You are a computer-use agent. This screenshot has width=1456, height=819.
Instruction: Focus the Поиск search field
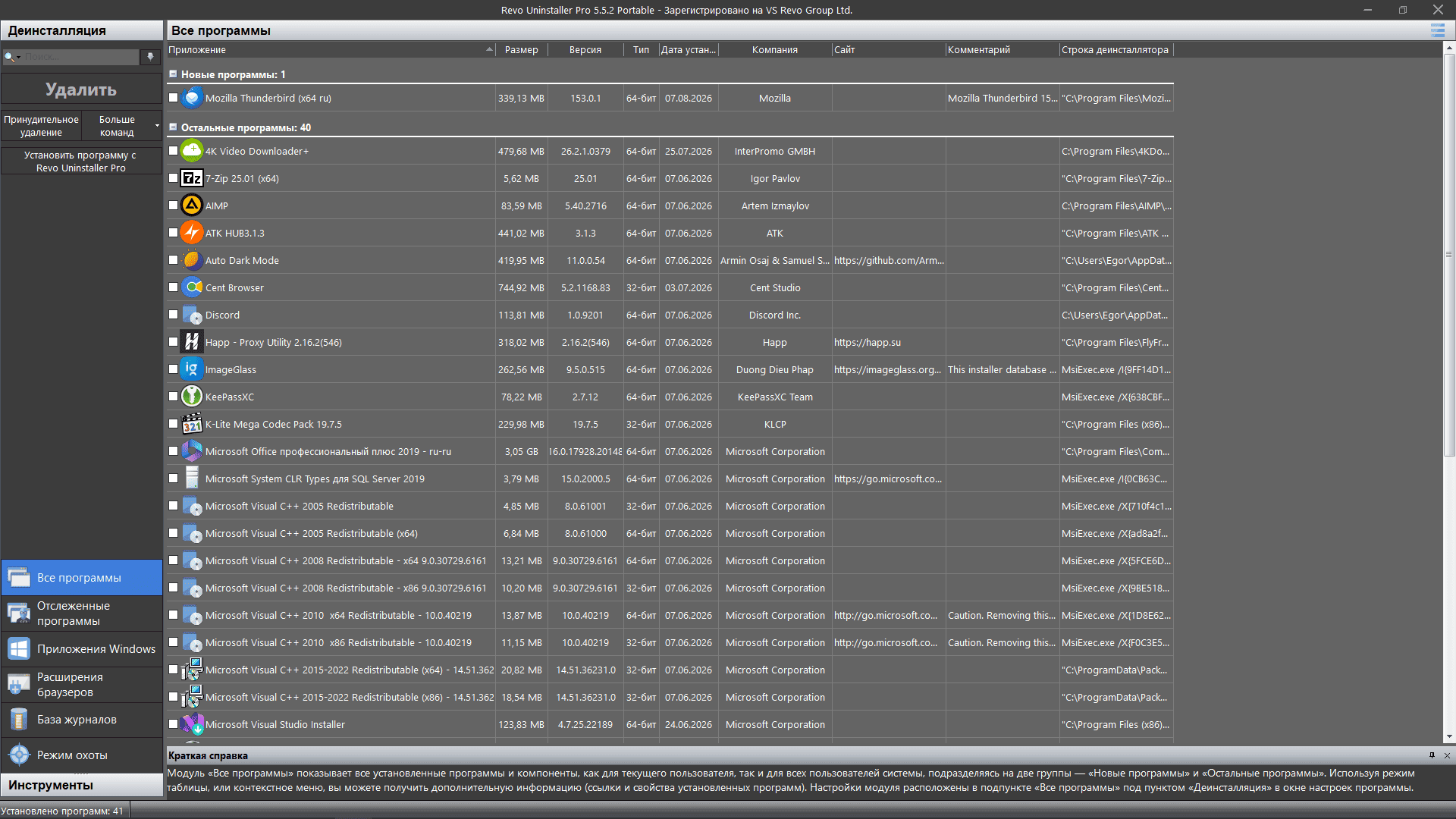coord(80,57)
